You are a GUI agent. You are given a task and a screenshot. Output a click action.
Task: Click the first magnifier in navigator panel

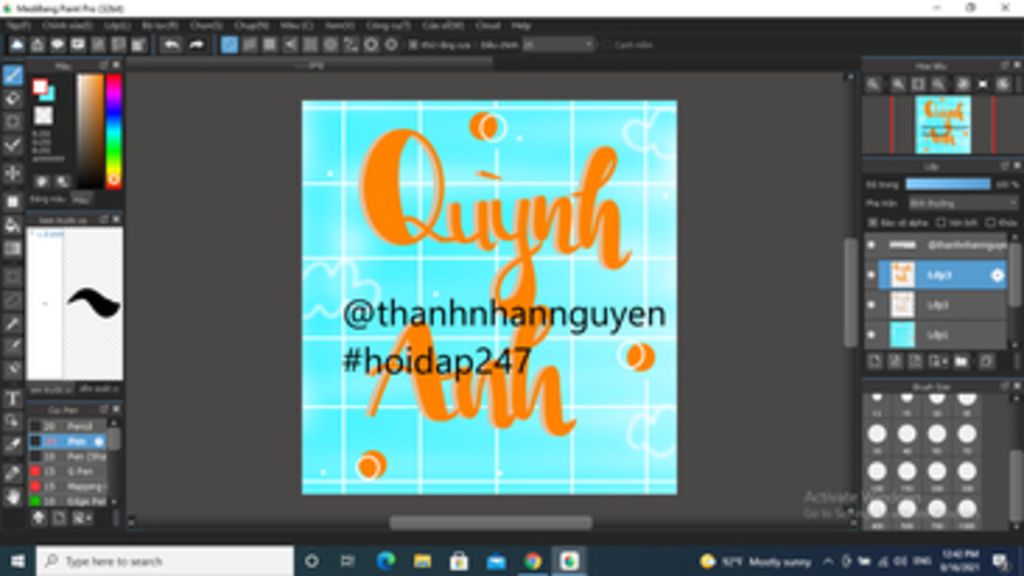[x=873, y=84]
